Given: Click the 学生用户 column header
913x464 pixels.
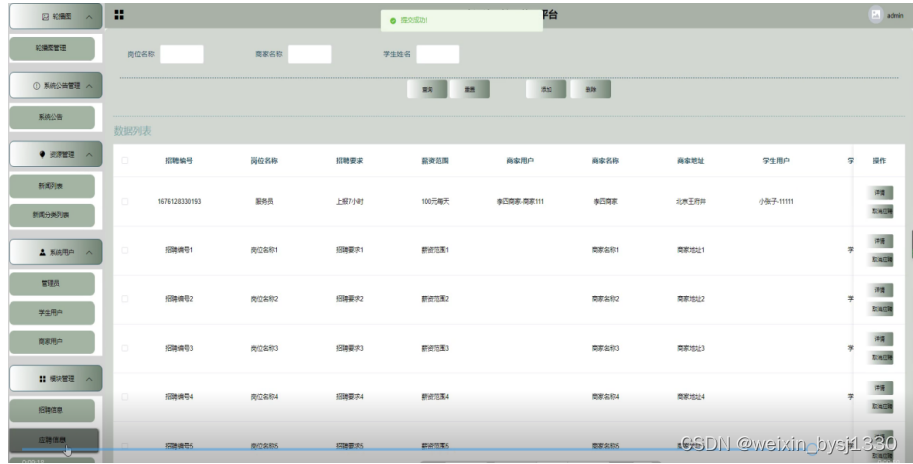Looking at the screenshot, I should pos(776,161).
